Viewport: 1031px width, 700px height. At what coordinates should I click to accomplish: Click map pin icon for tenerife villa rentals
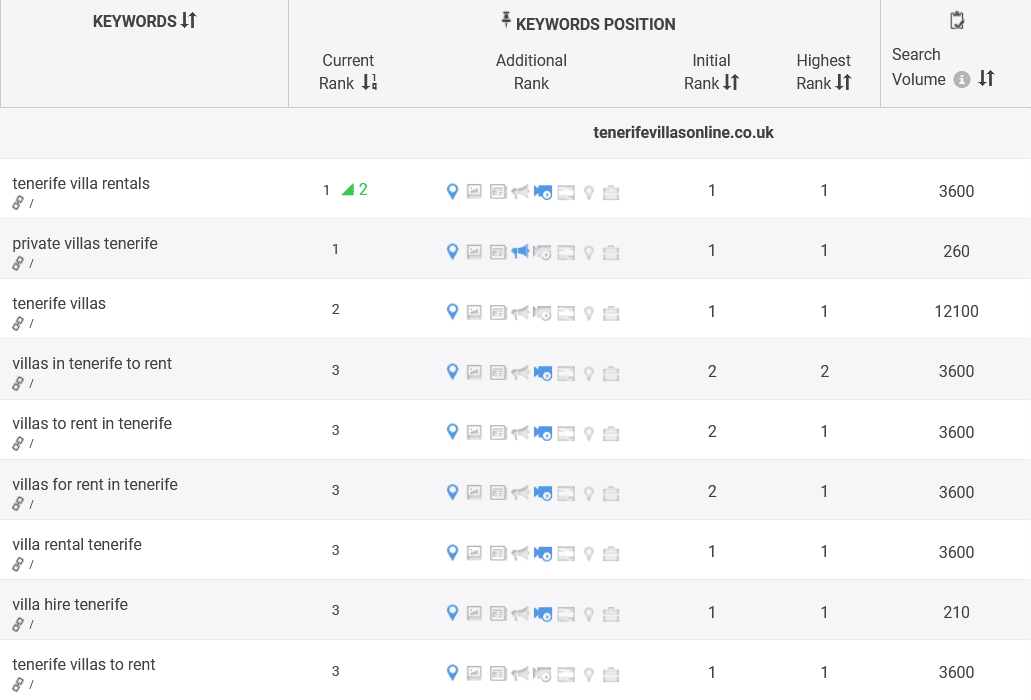tap(452, 192)
